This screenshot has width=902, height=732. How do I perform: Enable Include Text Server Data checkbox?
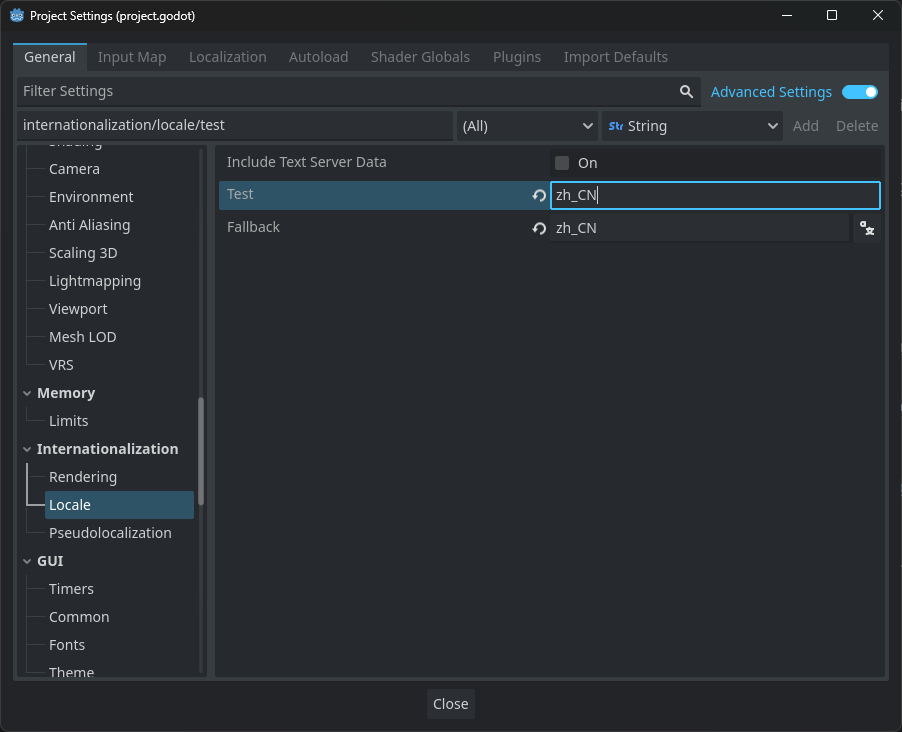pyautogui.click(x=562, y=163)
